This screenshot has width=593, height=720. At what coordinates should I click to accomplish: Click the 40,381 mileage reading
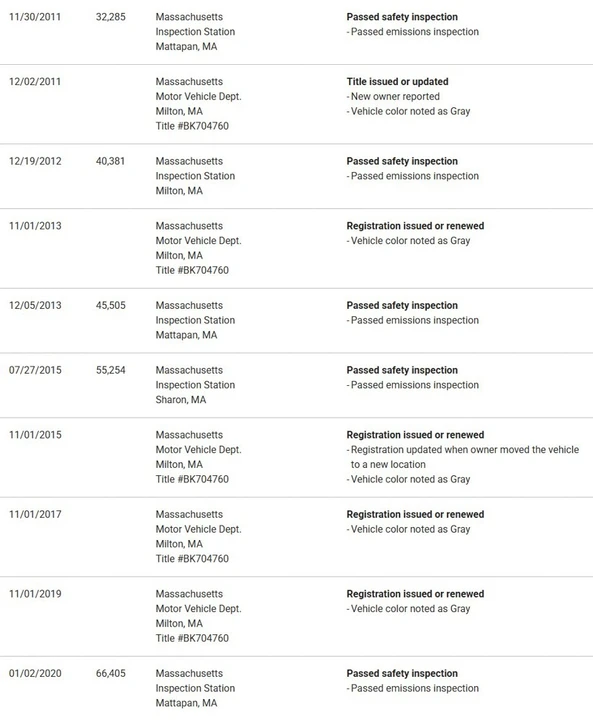(x=110, y=161)
